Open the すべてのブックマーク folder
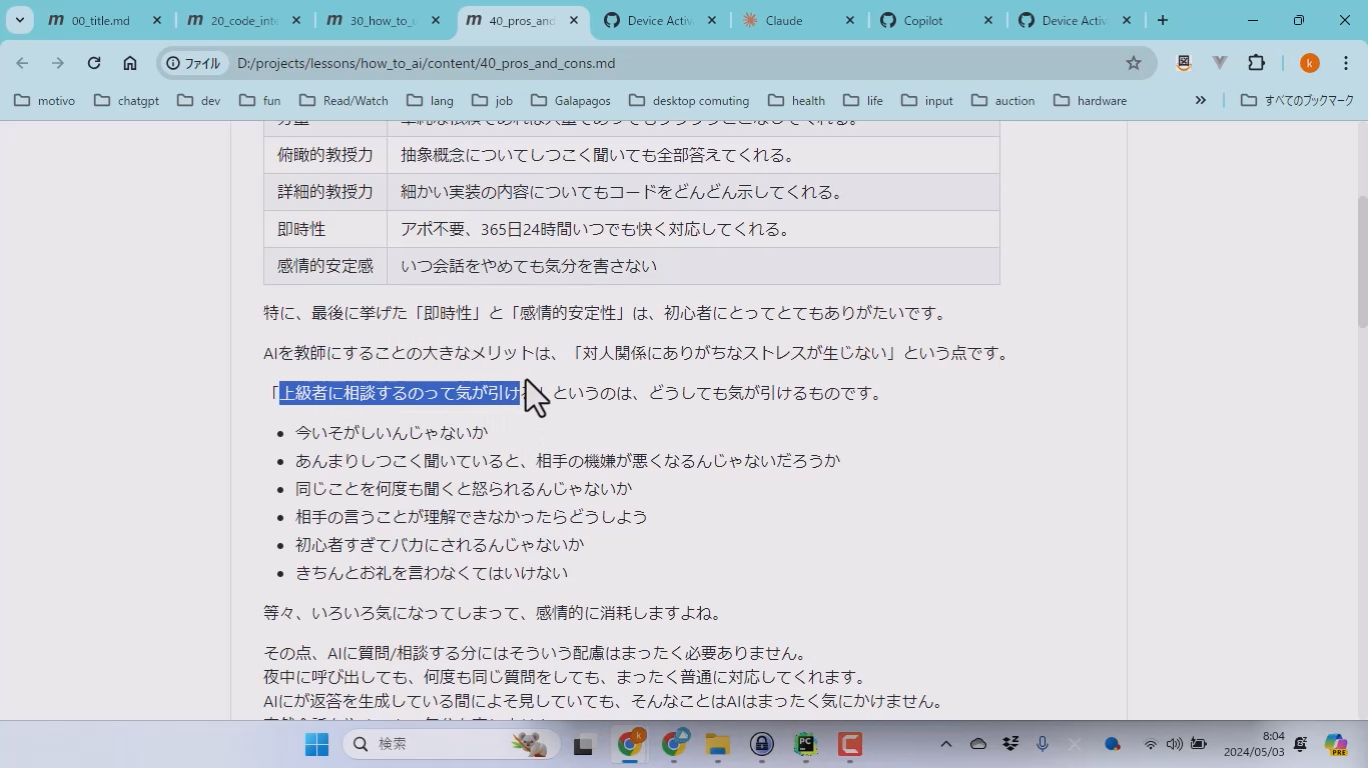Viewport: 1368px width, 768px height. pyautogui.click(x=1297, y=100)
